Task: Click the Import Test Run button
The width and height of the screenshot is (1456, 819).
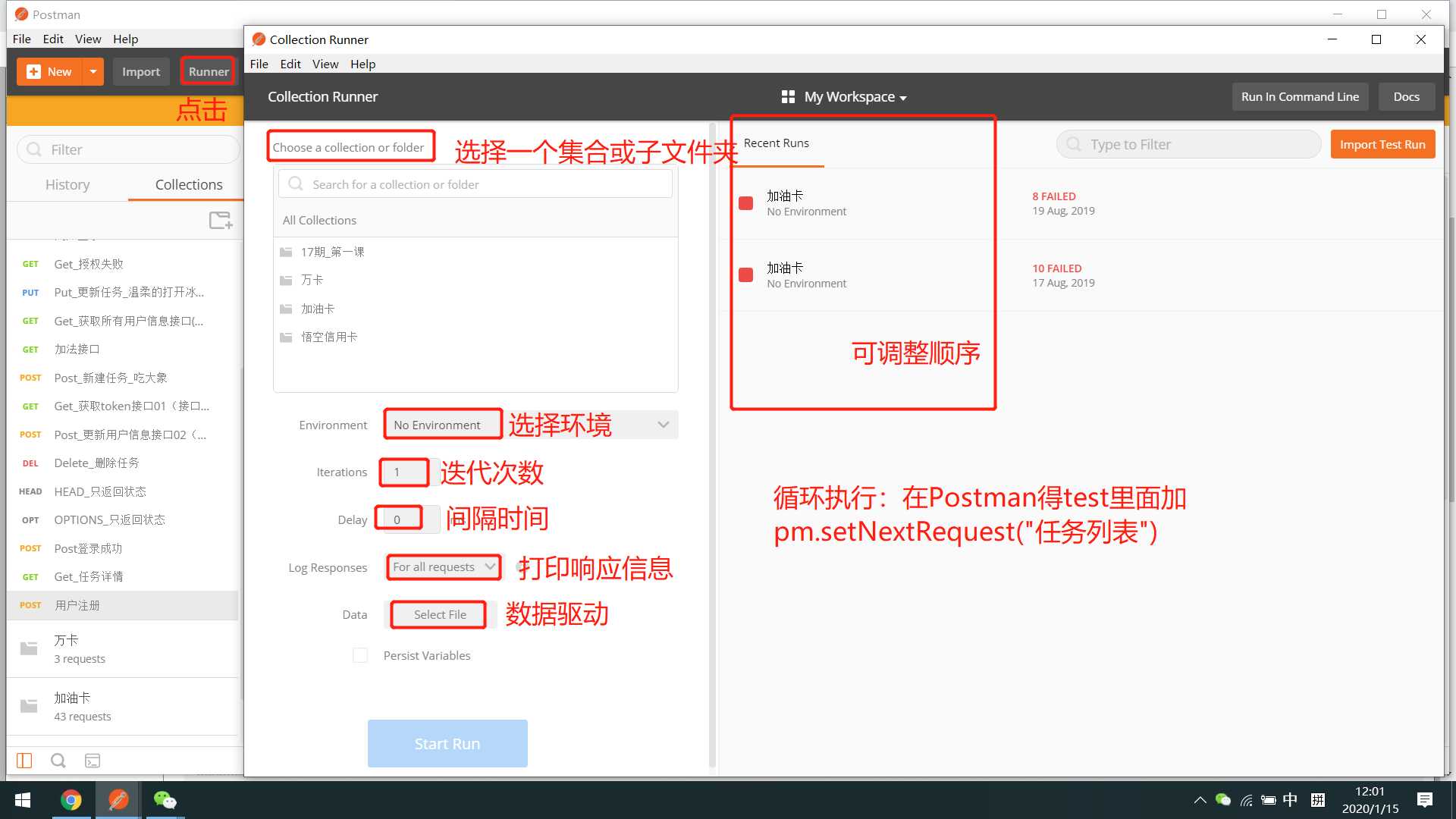Action: [x=1383, y=143]
